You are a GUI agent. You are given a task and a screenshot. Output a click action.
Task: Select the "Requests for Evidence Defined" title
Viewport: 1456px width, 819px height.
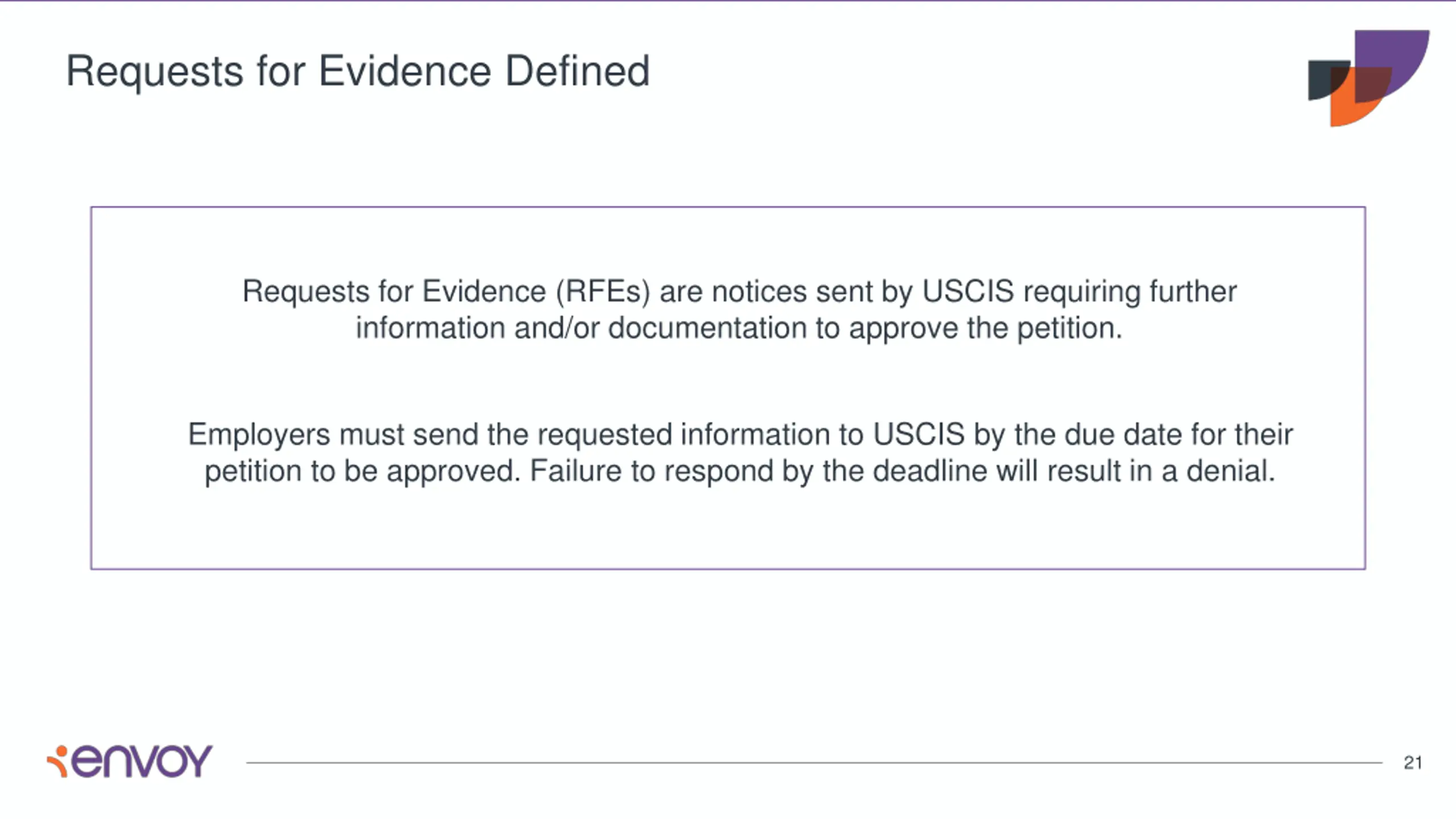(358, 71)
